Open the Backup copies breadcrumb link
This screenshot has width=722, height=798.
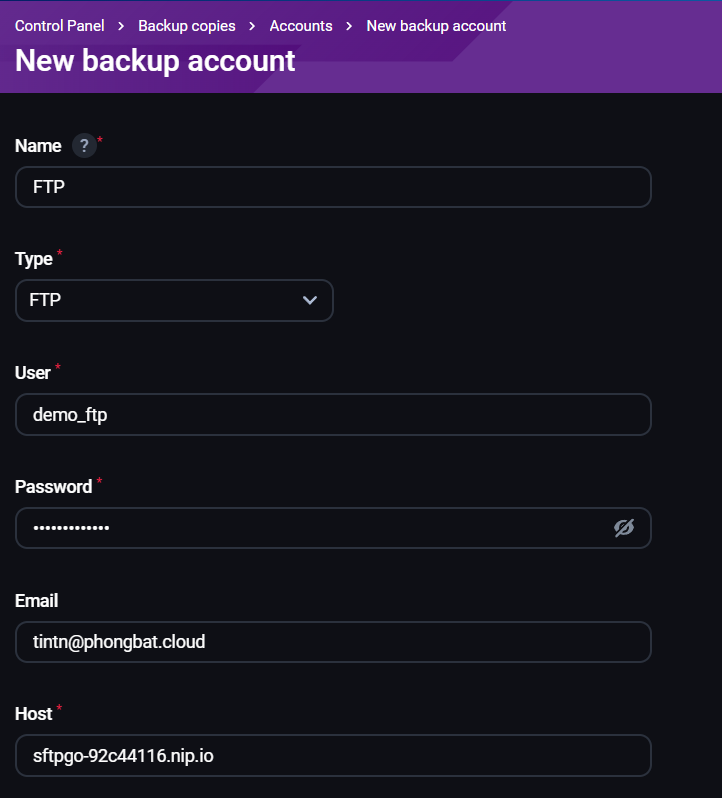(187, 26)
